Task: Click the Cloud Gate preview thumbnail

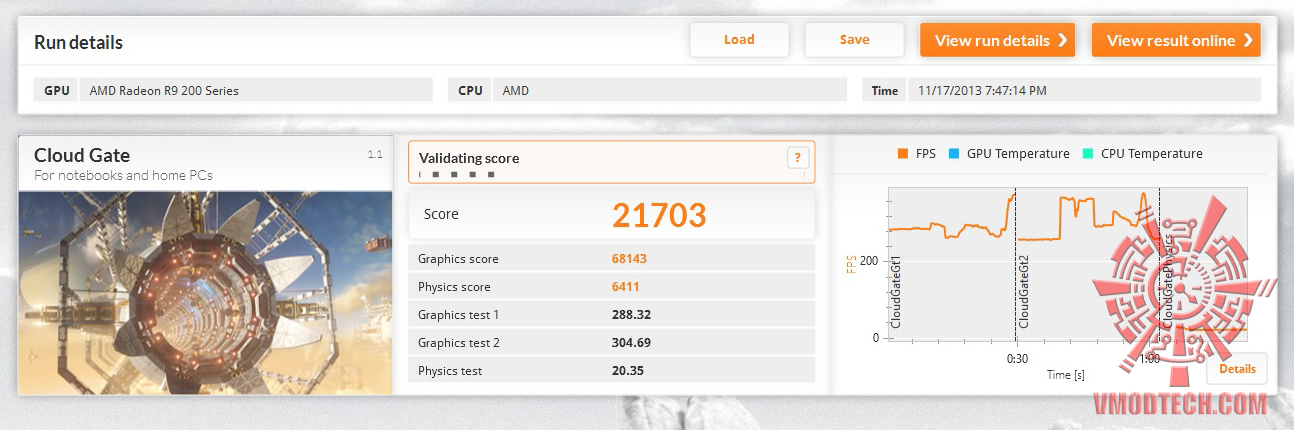Action: point(205,291)
